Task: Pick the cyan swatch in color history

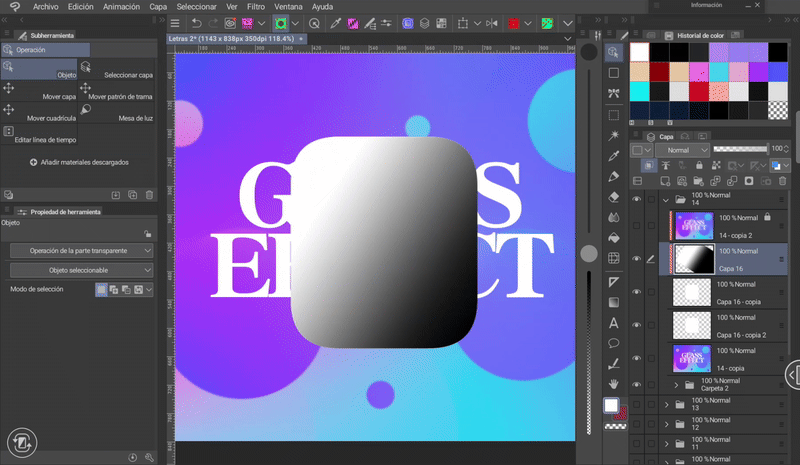Action: (640, 90)
